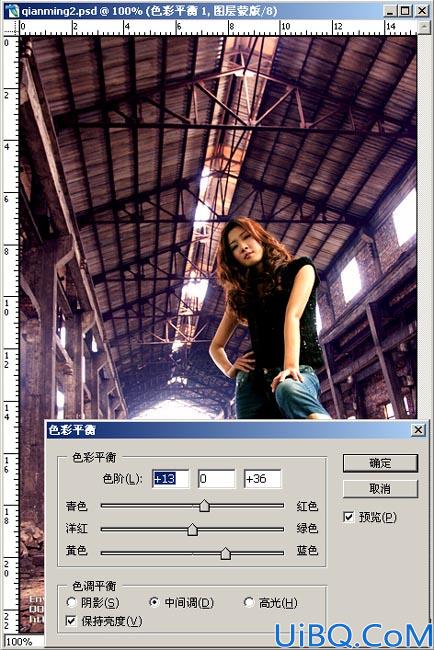Click the middle 色阶 field showing 0
The image size is (434, 650).
(216, 479)
